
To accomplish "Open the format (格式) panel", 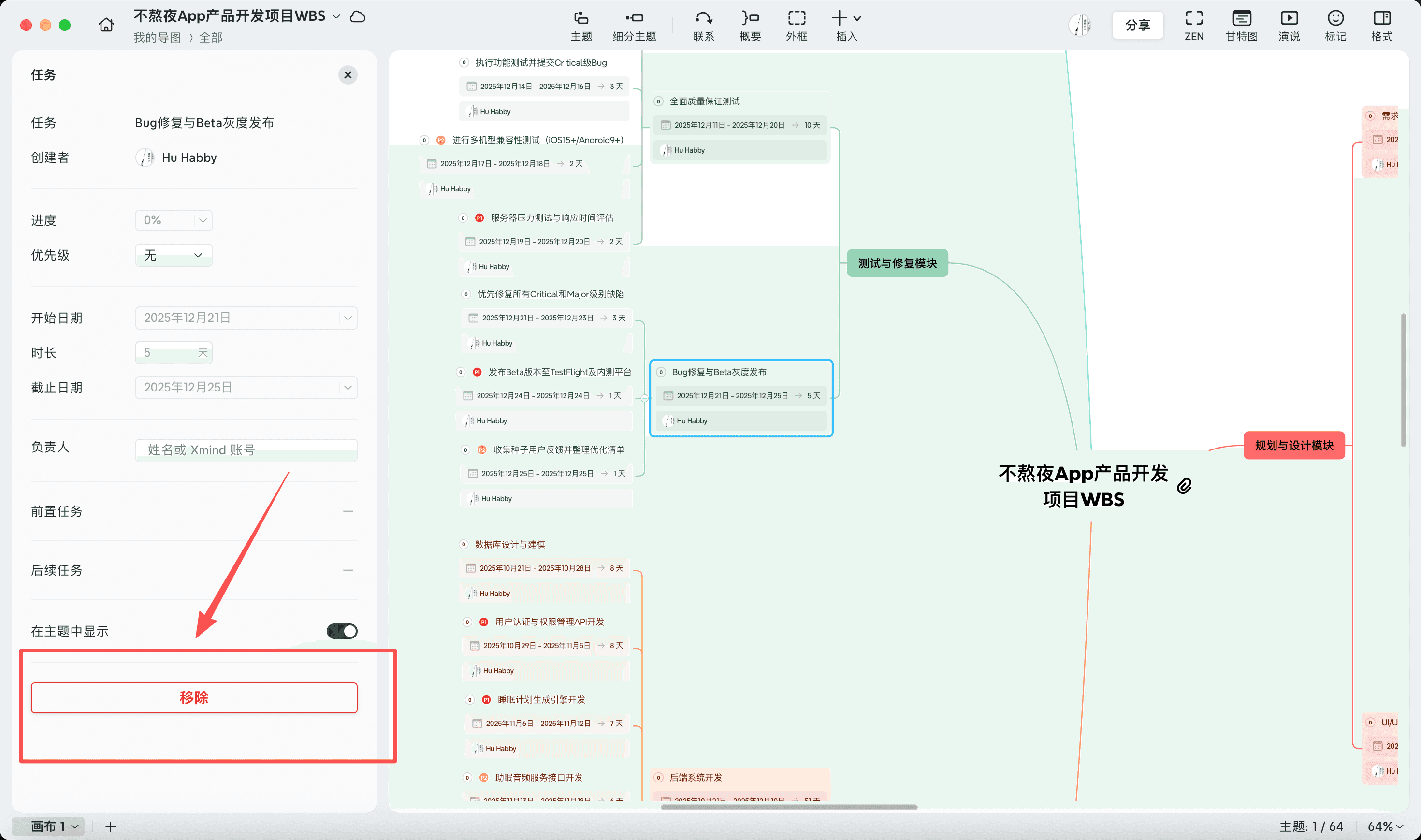I will coord(1381,26).
